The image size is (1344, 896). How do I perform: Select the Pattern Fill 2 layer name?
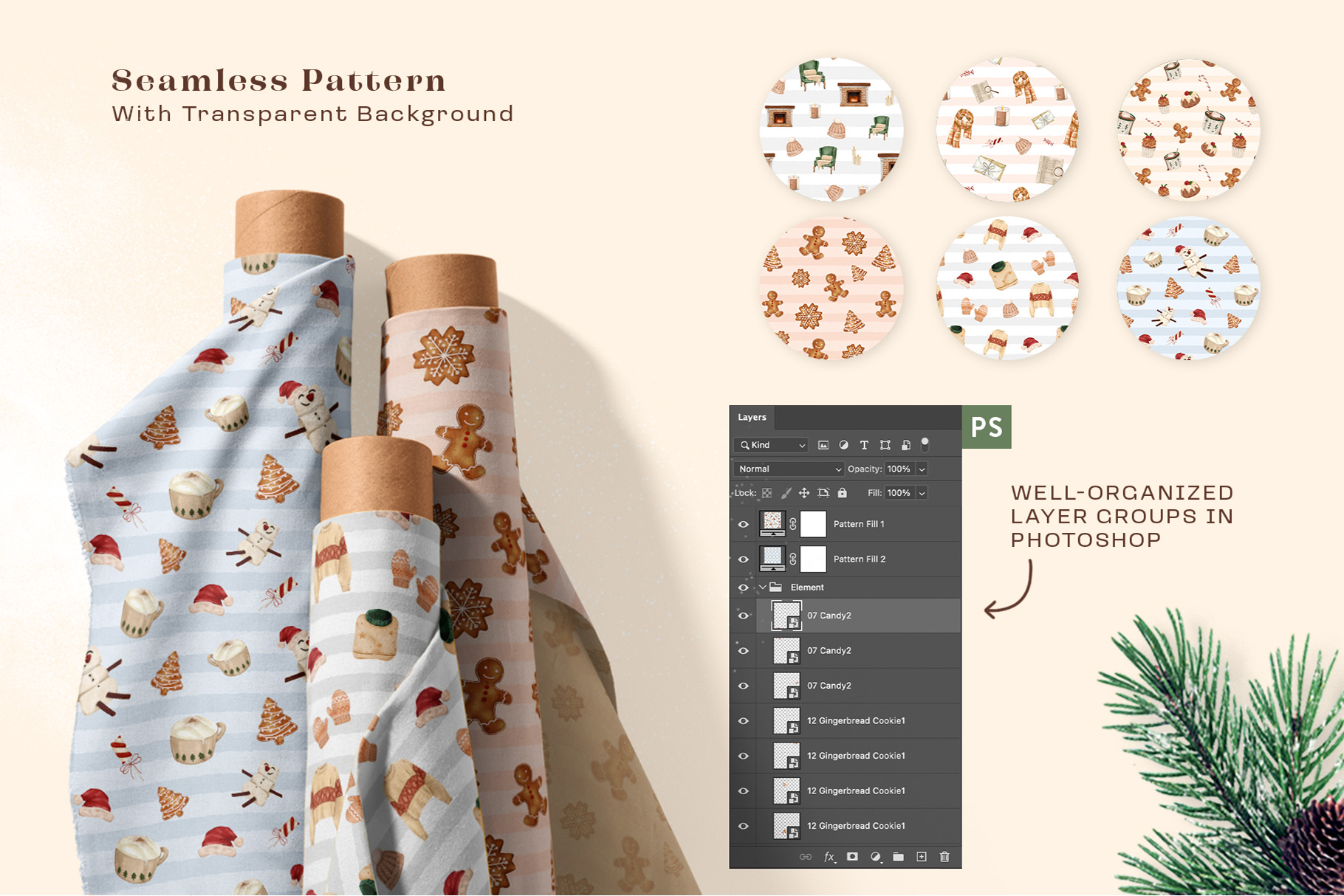coord(860,559)
